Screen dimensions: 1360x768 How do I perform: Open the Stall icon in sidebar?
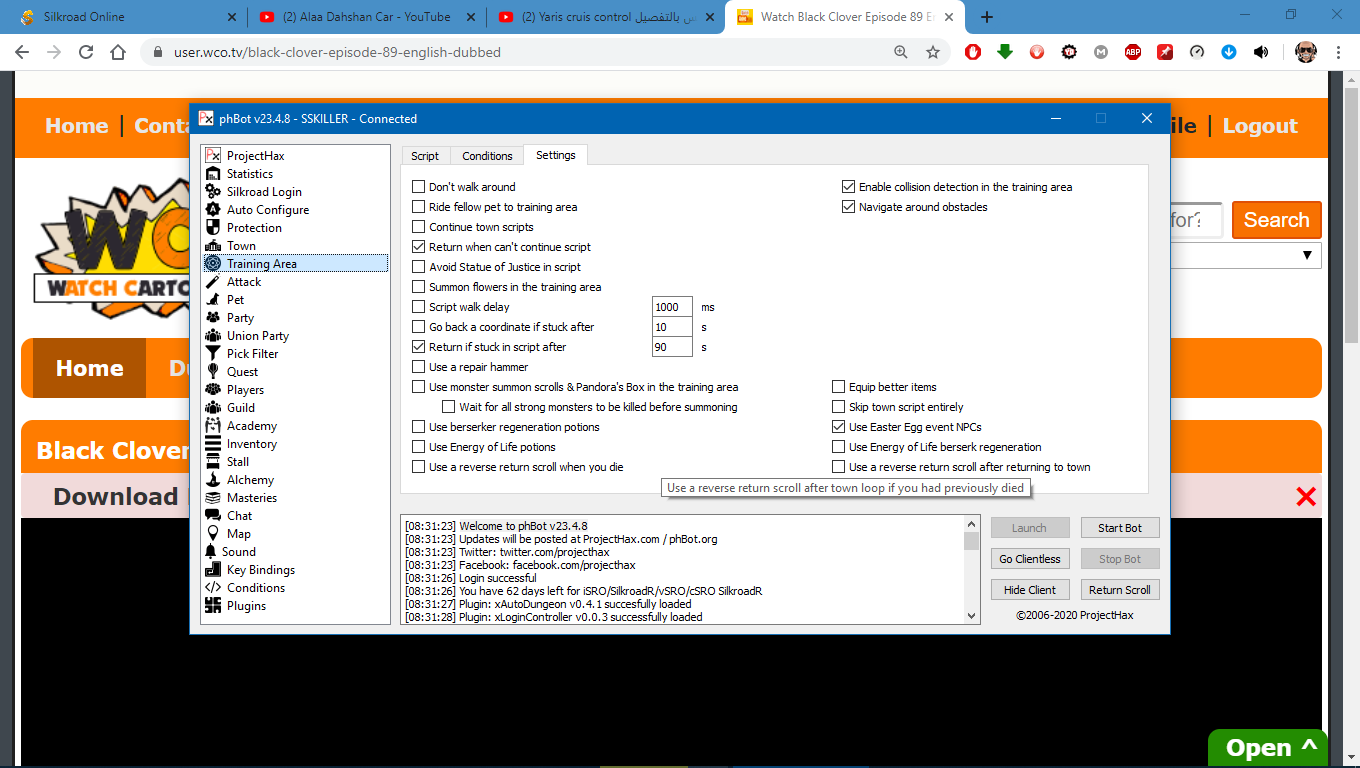[x=212, y=462]
